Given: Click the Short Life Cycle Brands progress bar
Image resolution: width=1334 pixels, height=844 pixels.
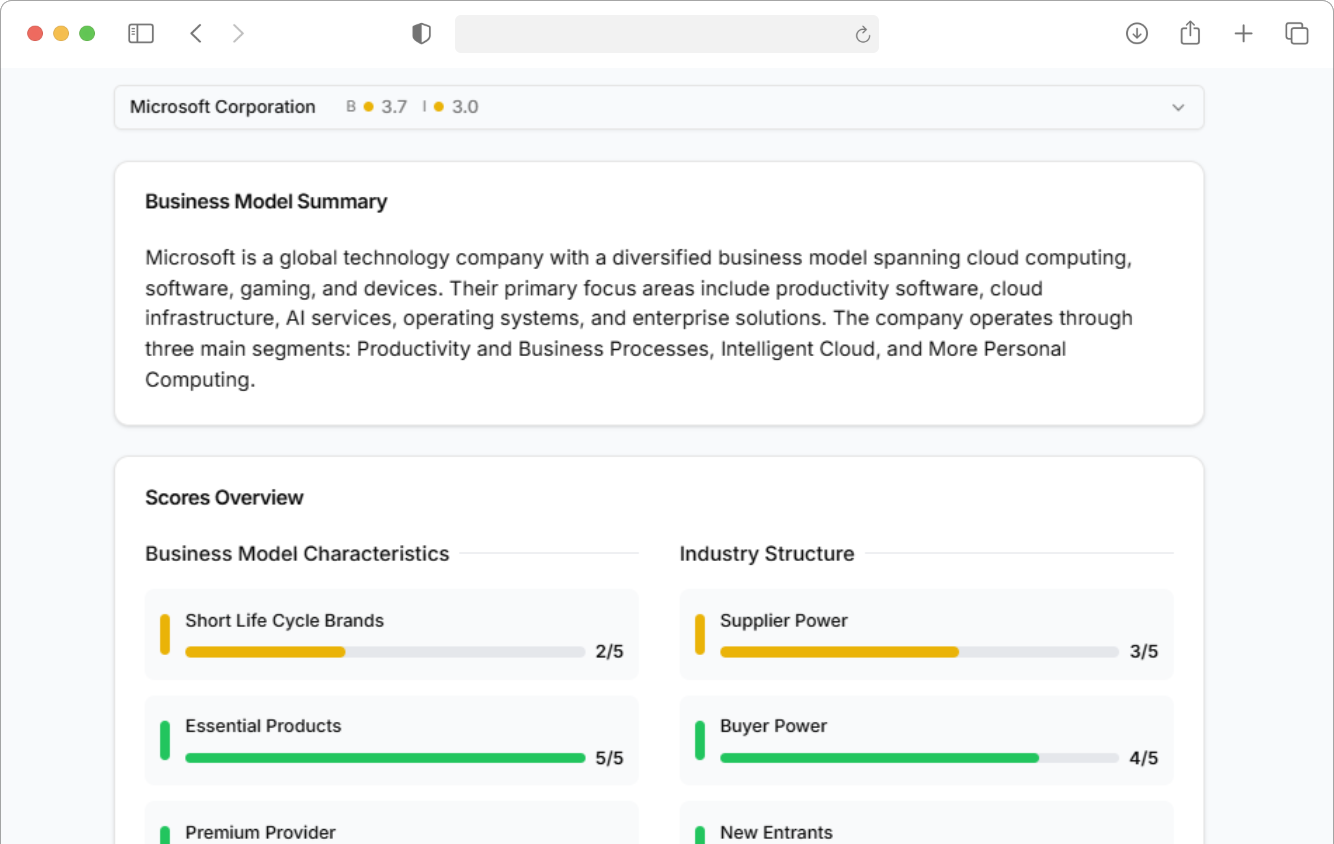Looking at the screenshot, I should pyautogui.click(x=385, y=652).
